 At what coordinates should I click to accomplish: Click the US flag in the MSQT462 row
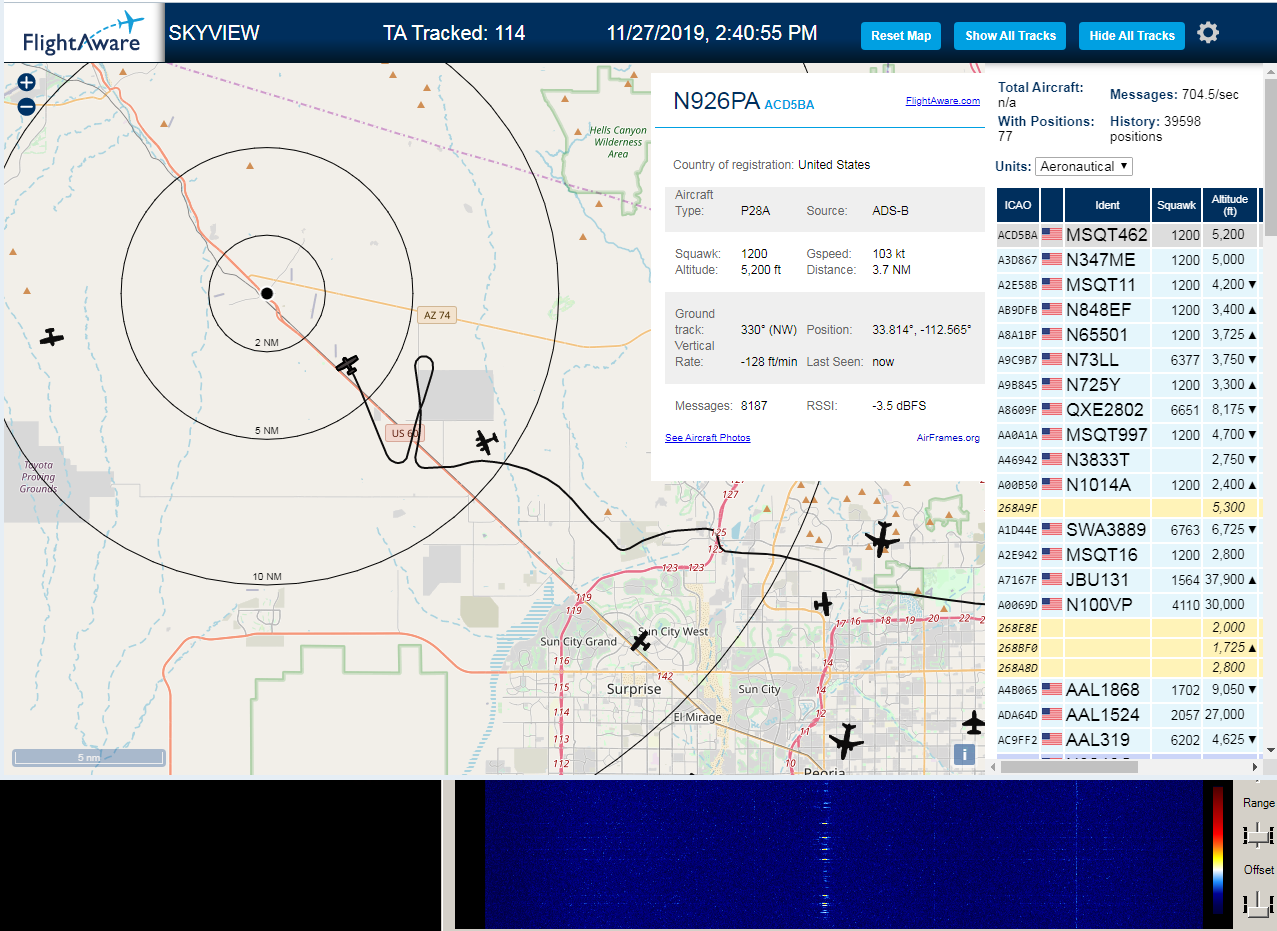(1052, 234)
